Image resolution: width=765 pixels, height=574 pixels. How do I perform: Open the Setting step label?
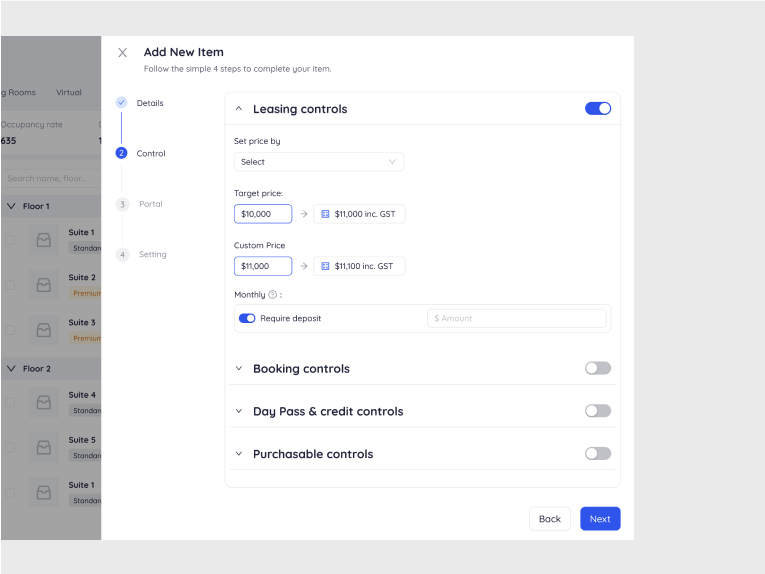153,255
